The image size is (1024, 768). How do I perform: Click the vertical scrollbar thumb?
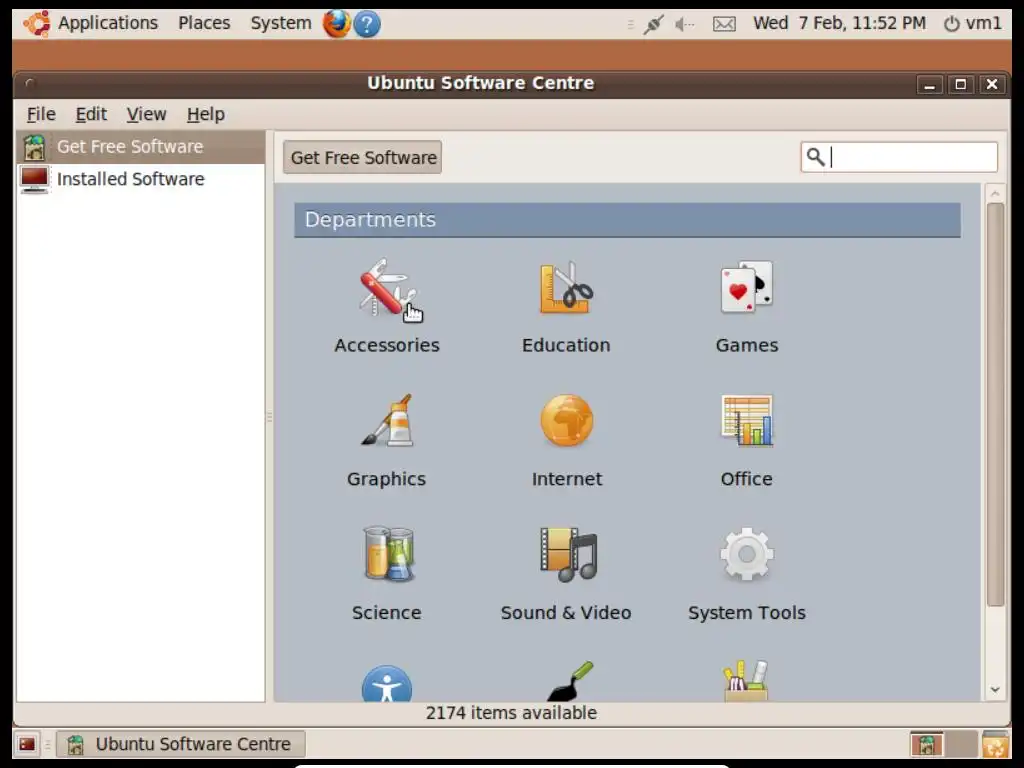point(995,405)
